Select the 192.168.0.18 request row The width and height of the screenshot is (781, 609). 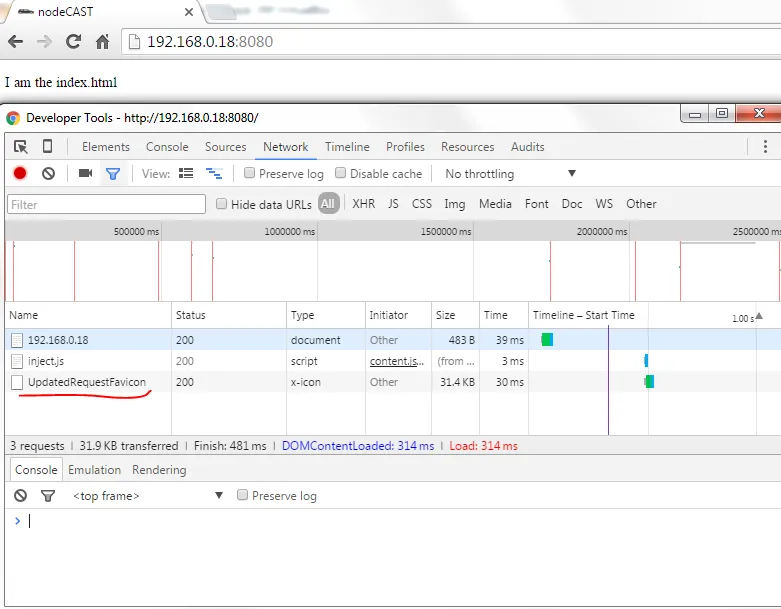pyautogui.click(x=393, y=340)
